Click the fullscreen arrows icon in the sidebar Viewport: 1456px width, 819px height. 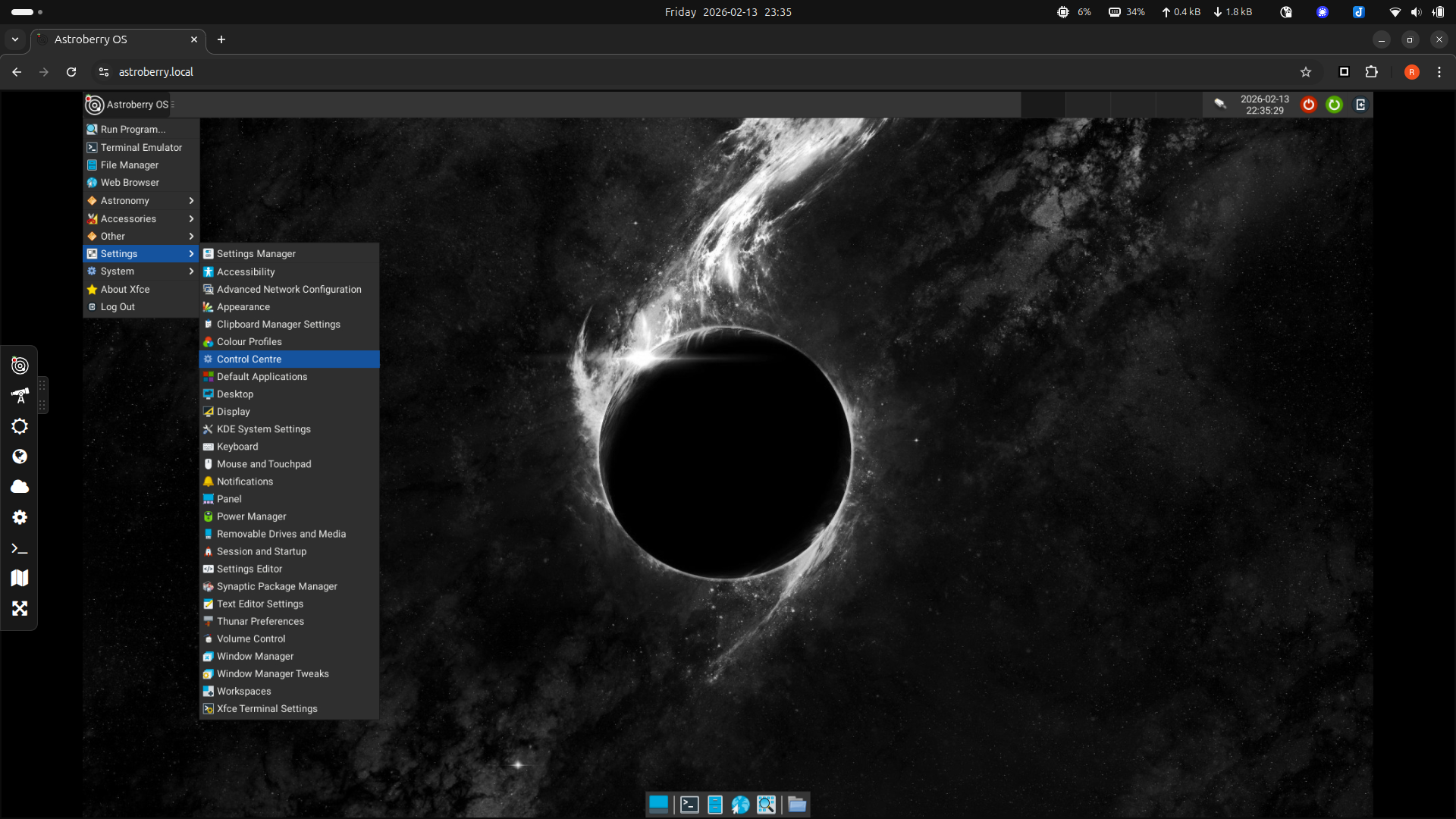(20, 608)
